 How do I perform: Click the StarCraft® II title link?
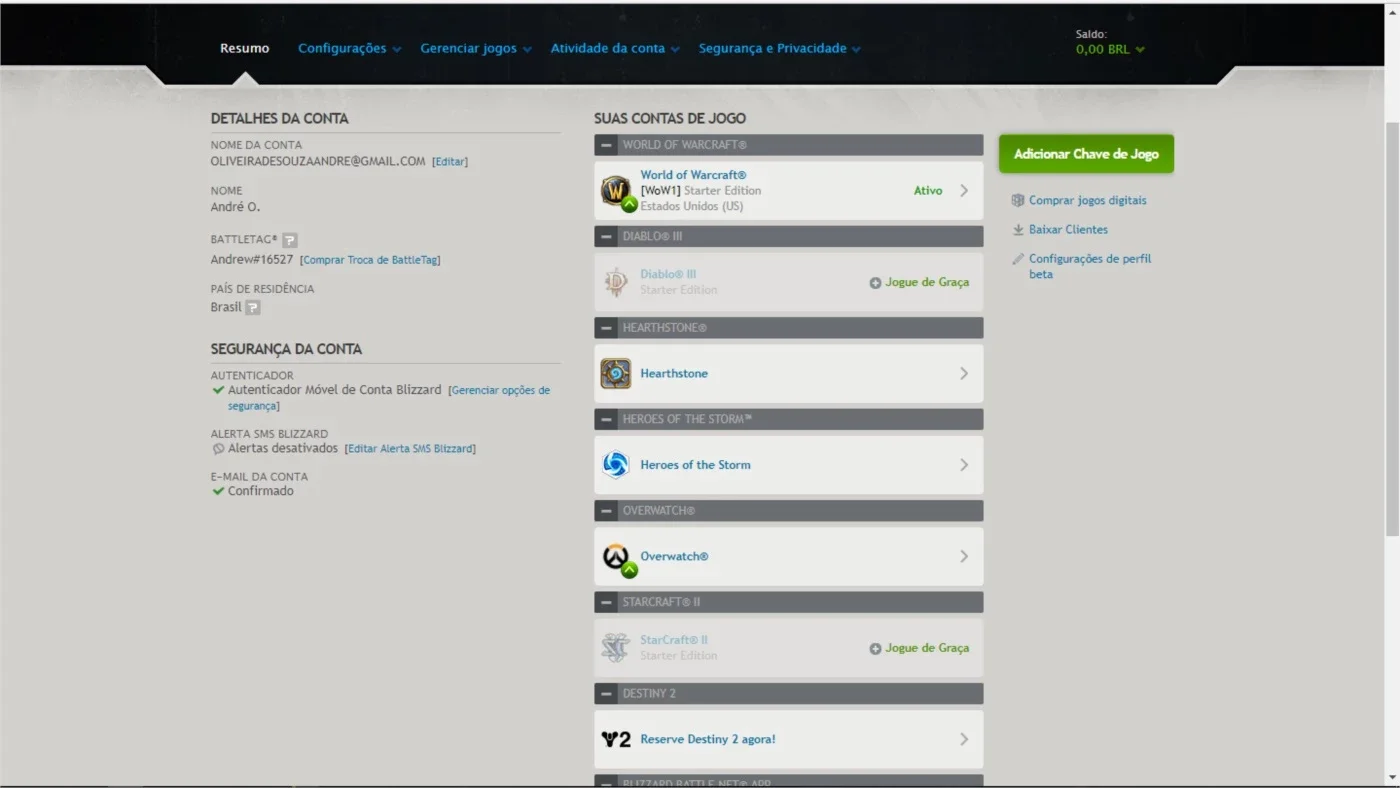tap(674, 640)
